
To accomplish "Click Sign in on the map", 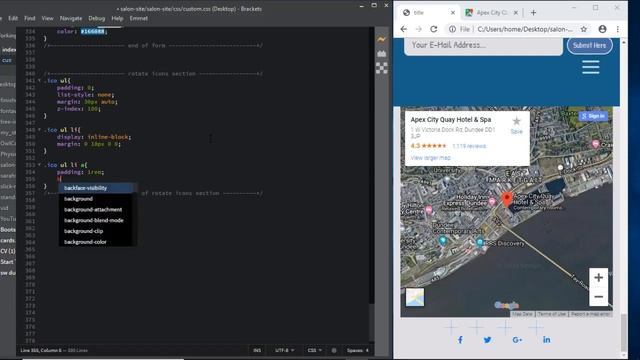I will tap(593, 116).
